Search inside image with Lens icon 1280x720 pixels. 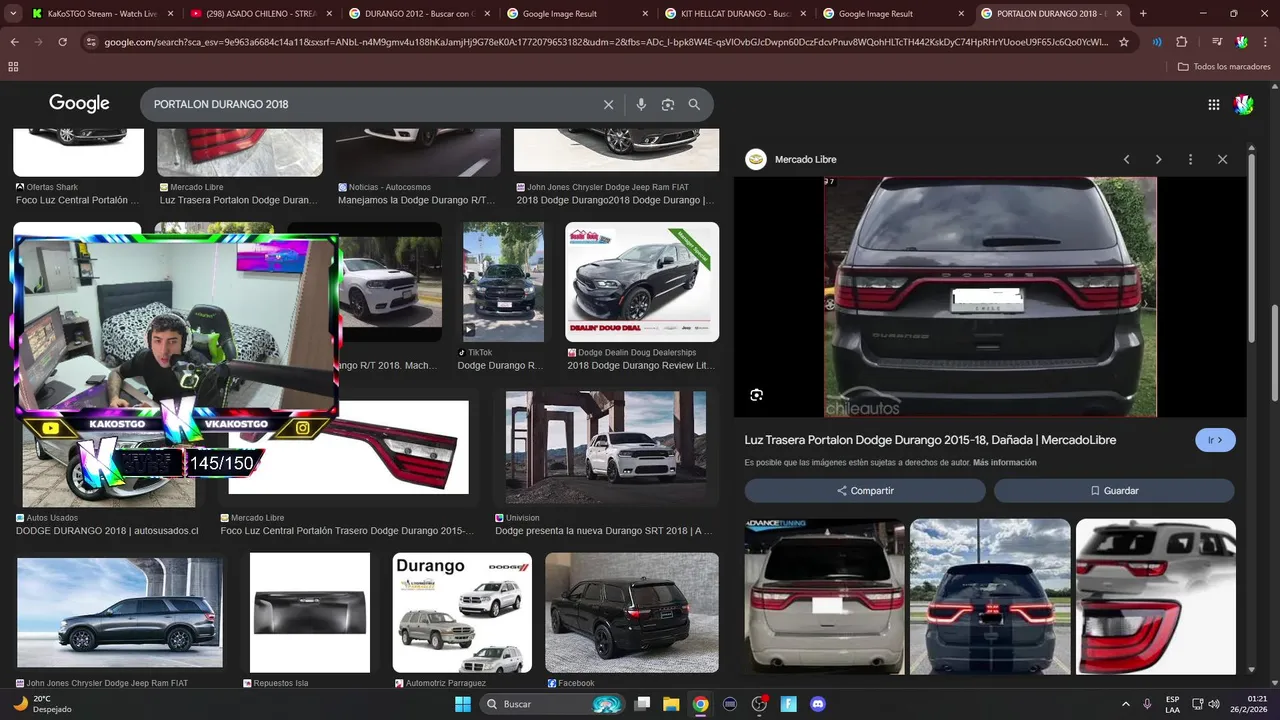pos(757,395)
